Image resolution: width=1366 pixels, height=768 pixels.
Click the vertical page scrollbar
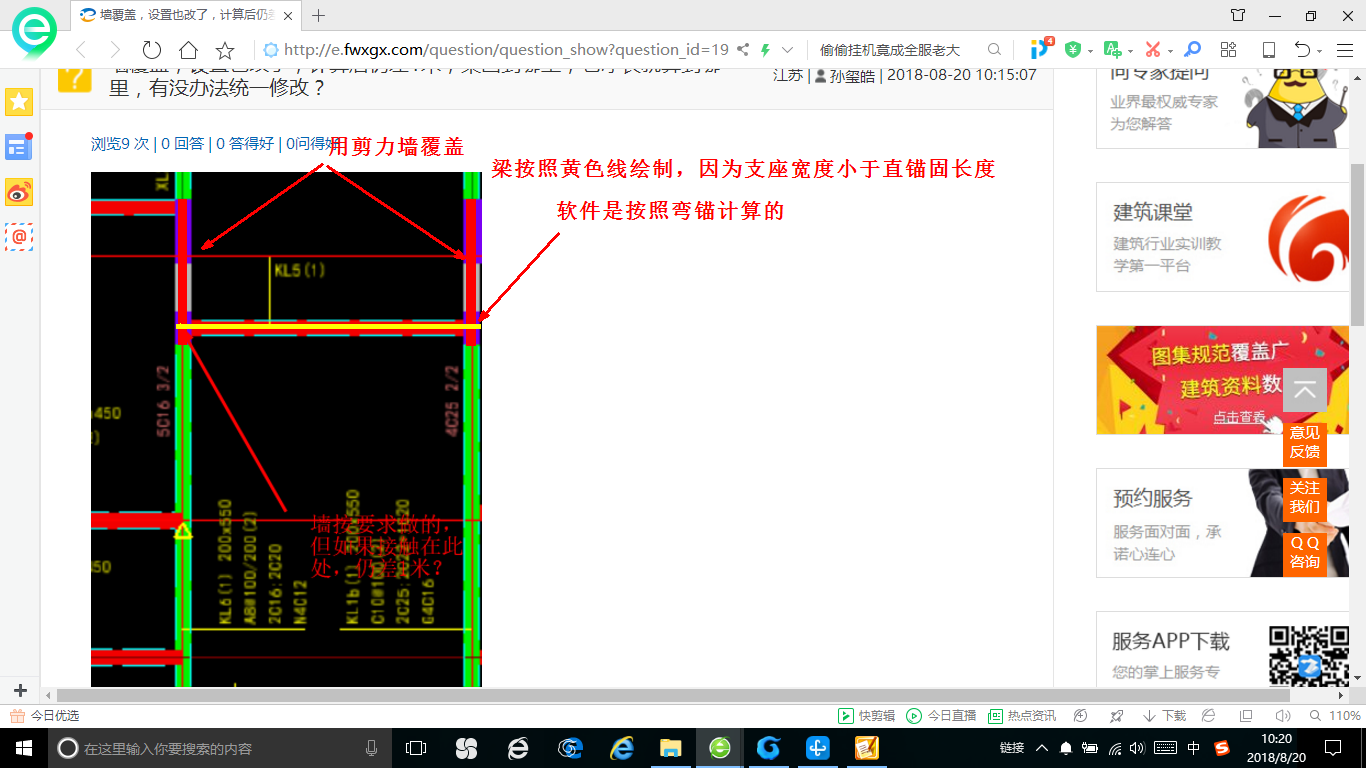click(x=1357, y=243)
